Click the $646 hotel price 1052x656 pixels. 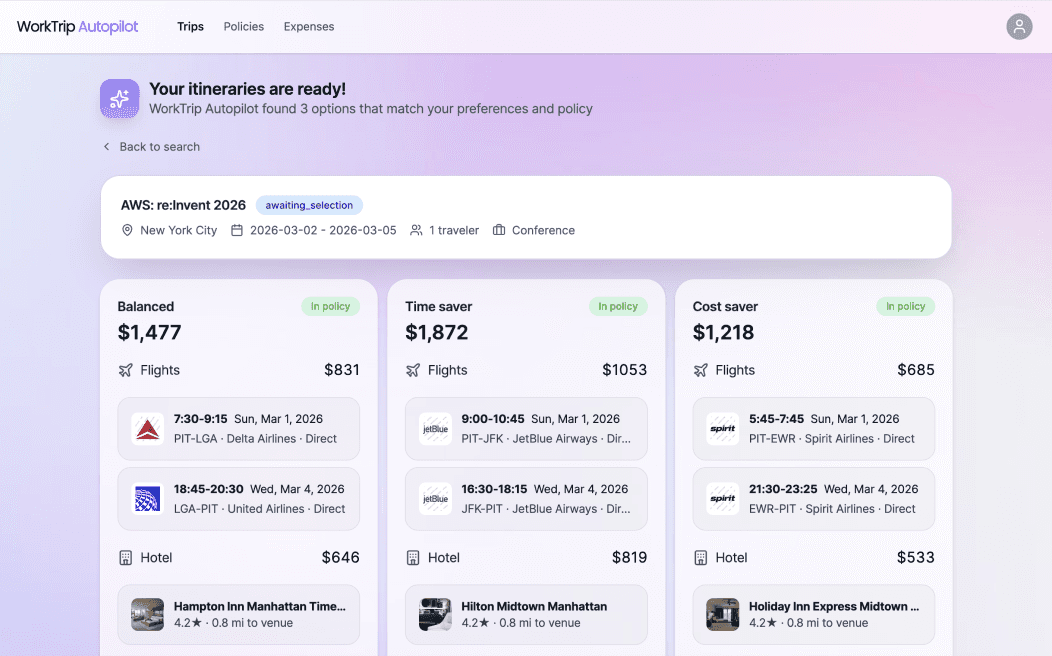pos(341,558)
